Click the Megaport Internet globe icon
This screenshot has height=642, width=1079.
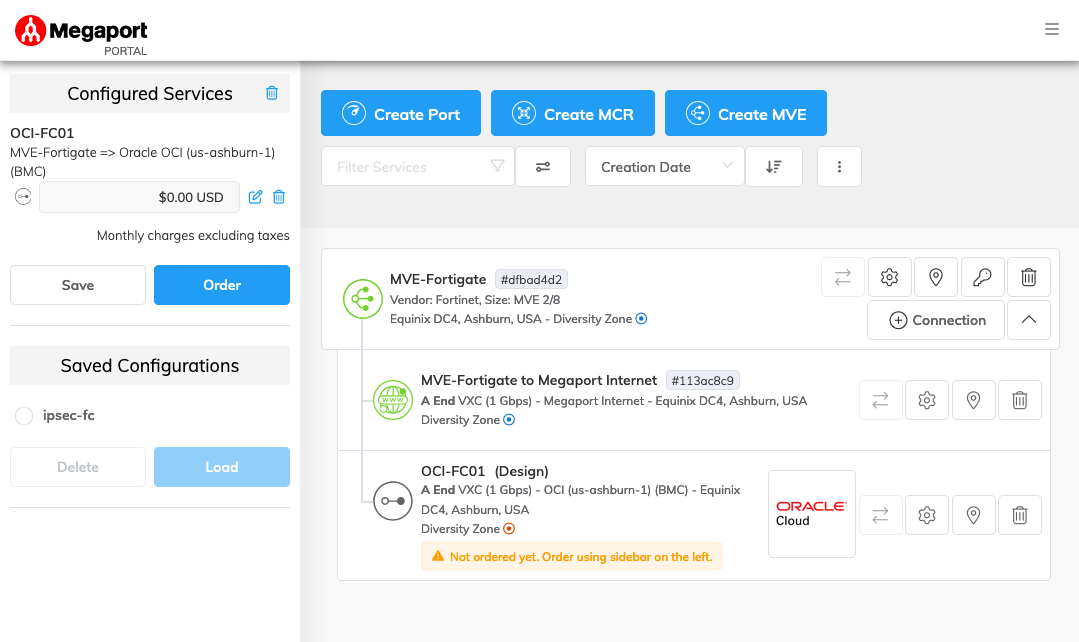click(x=393, y=400)
